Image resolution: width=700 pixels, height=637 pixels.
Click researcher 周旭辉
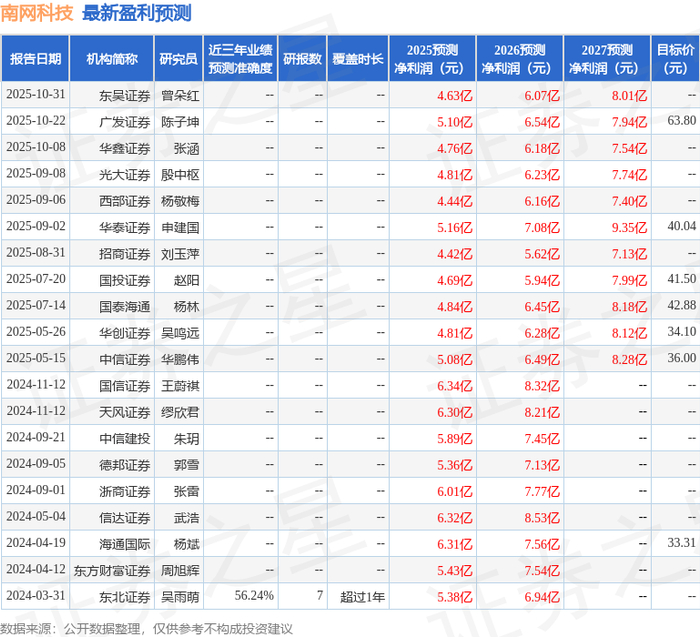180,570
